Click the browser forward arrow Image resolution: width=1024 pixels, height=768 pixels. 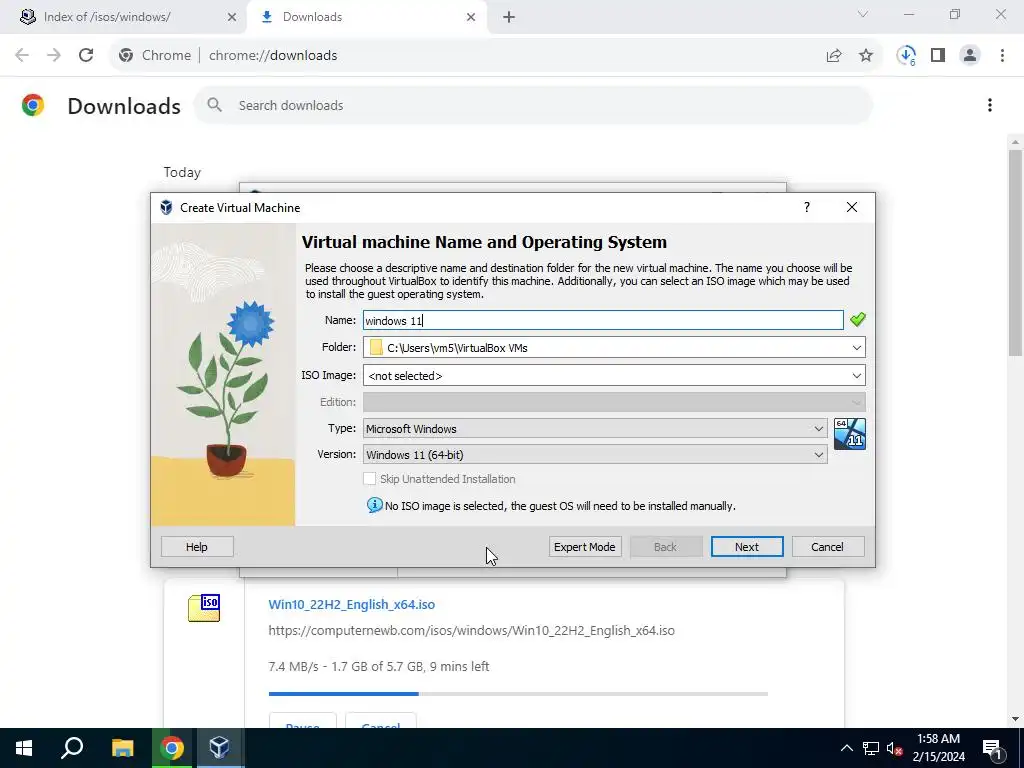[x=54, y=56]
